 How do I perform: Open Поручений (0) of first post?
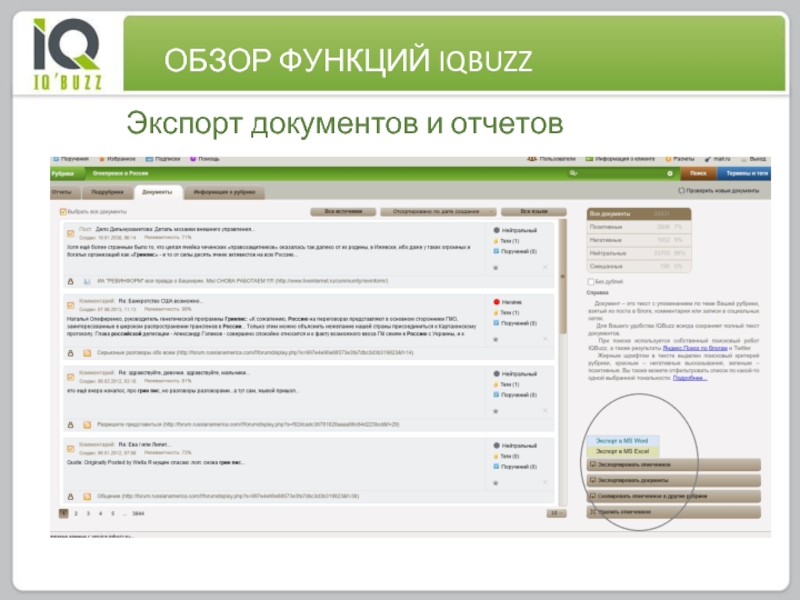tap(515, 252)
